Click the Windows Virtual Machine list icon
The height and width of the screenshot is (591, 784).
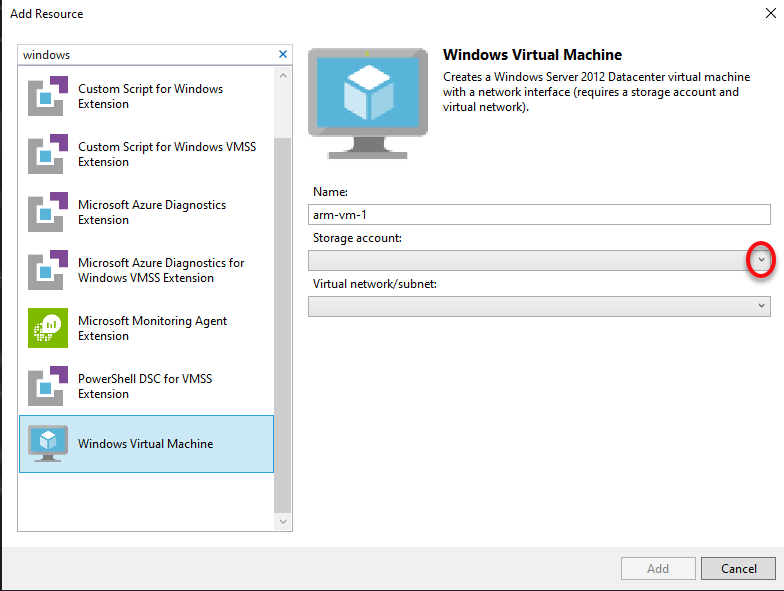[48, 444]
